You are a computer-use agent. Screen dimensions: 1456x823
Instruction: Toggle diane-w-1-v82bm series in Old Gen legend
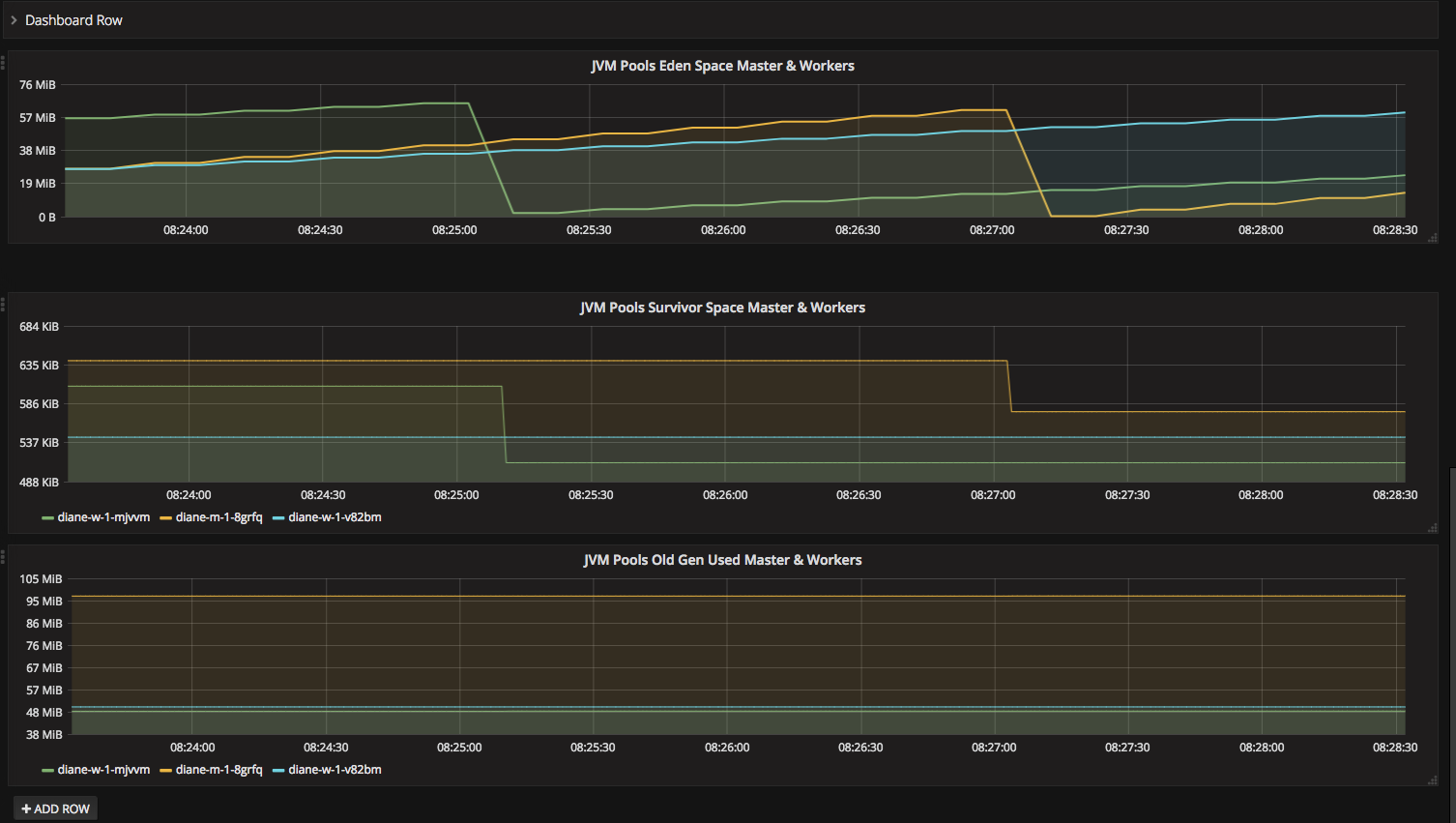click(335, 770)
